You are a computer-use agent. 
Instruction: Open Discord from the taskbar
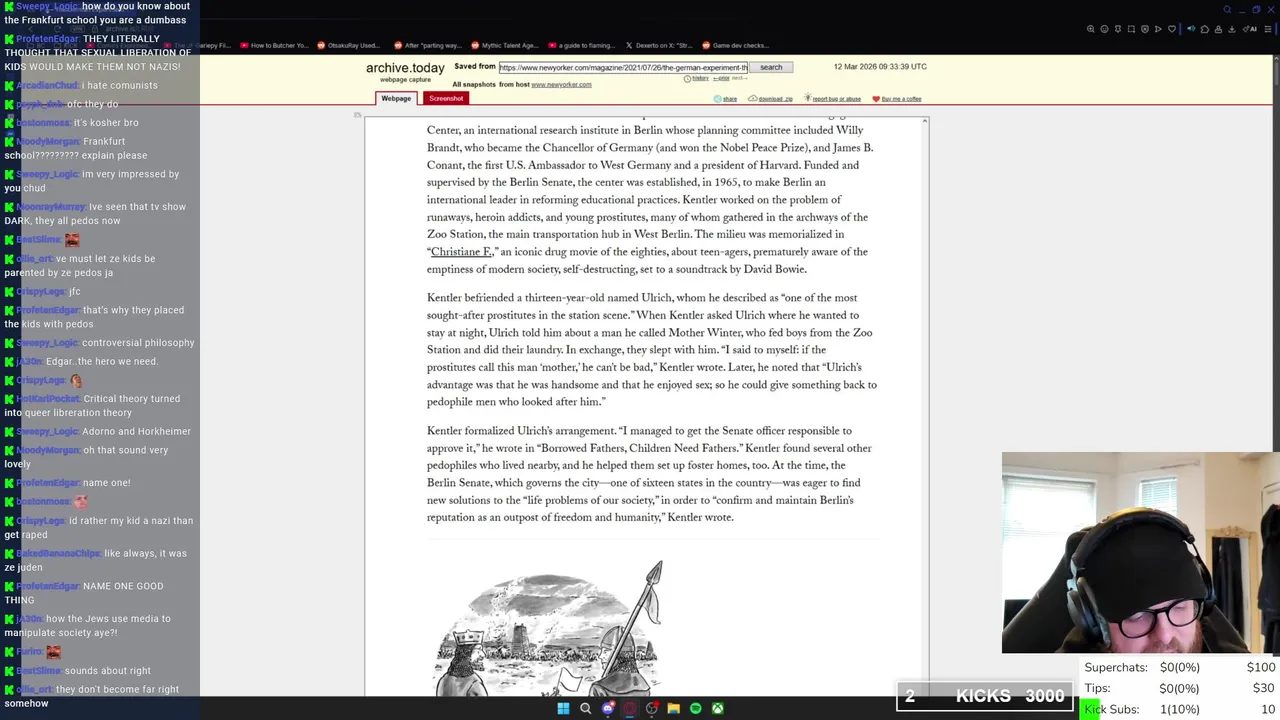[x=607, y=709]
